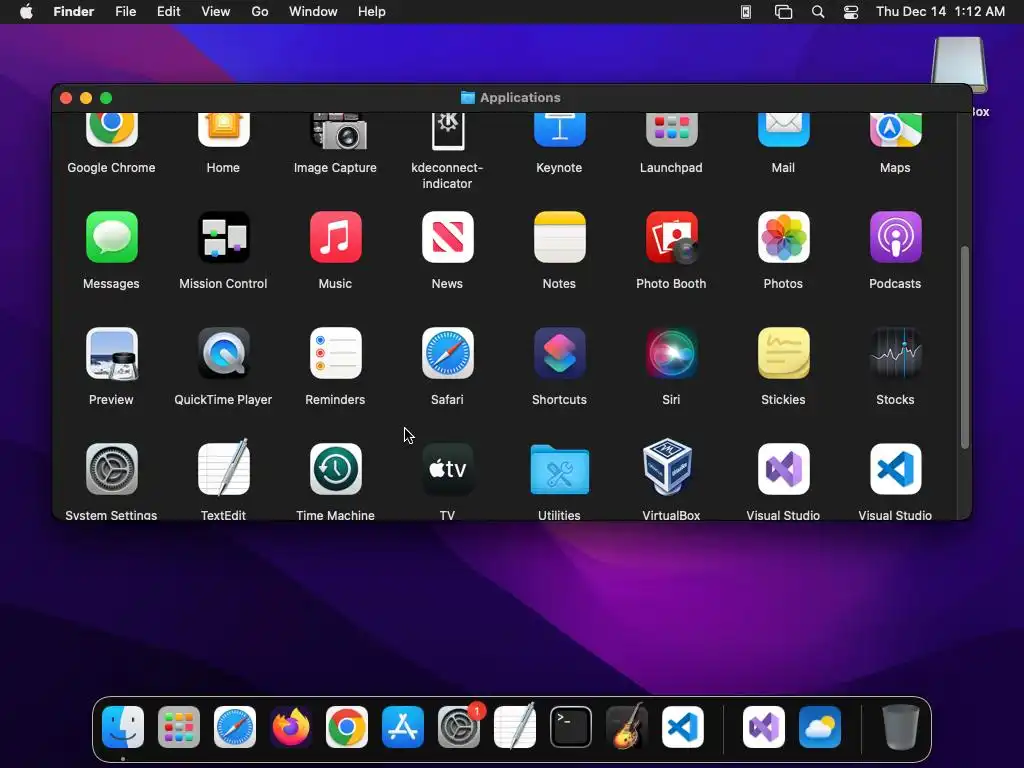
Task: Open the Go menu
Action: 260,12
